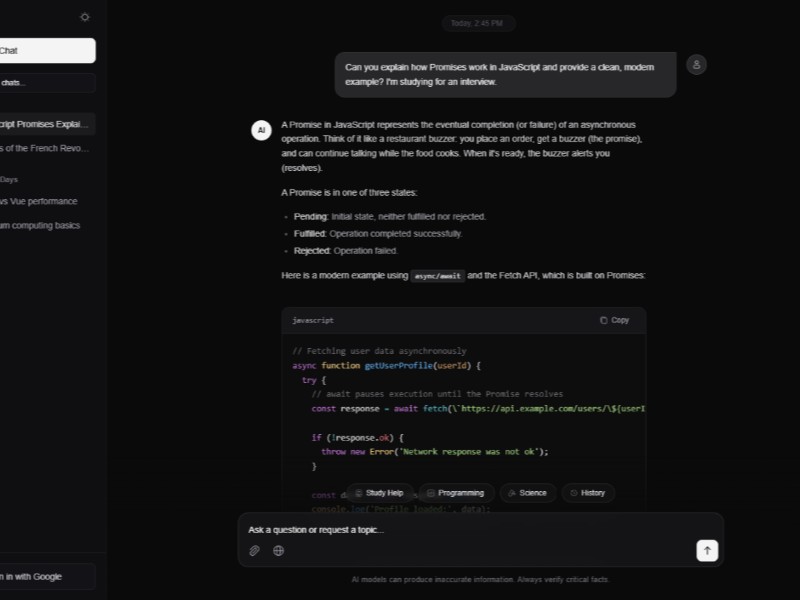The image size is (800, 600).
Task: Open the settings gear icon
Action: coord(85,17)
